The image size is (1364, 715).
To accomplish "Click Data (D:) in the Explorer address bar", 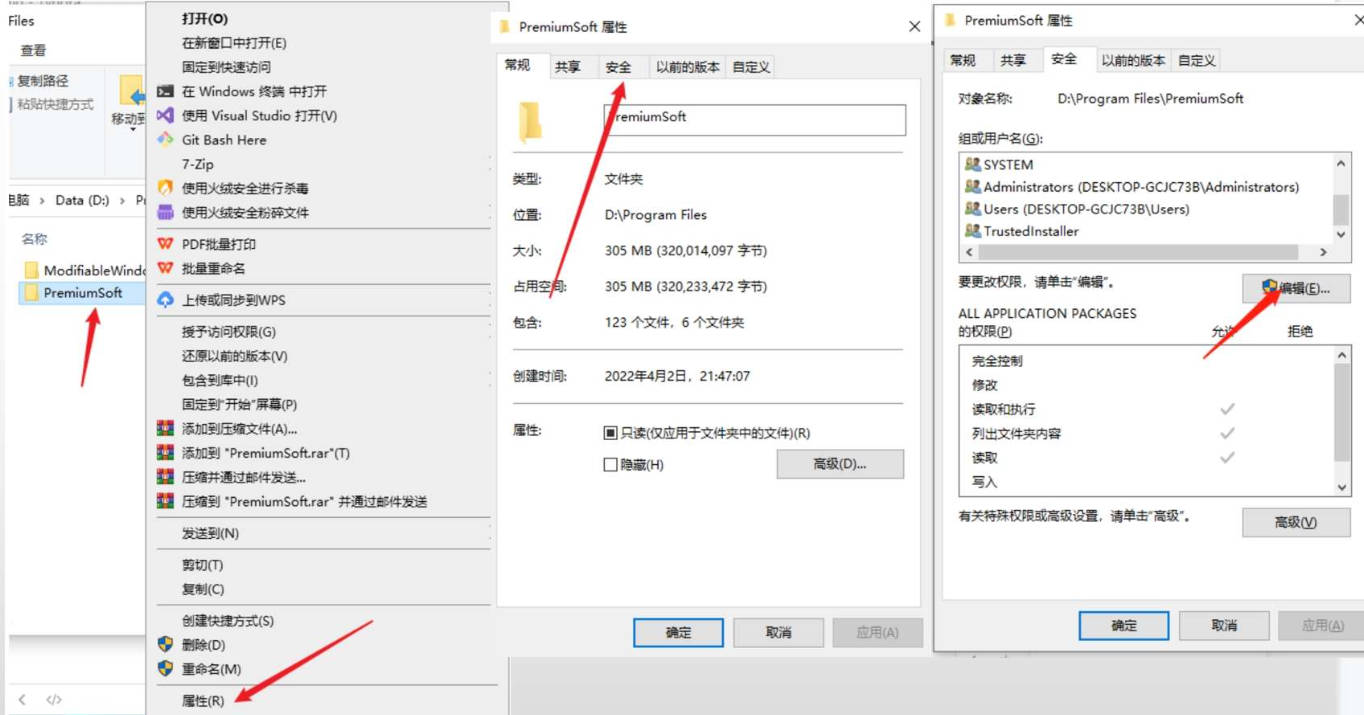I will coord(82,200).
